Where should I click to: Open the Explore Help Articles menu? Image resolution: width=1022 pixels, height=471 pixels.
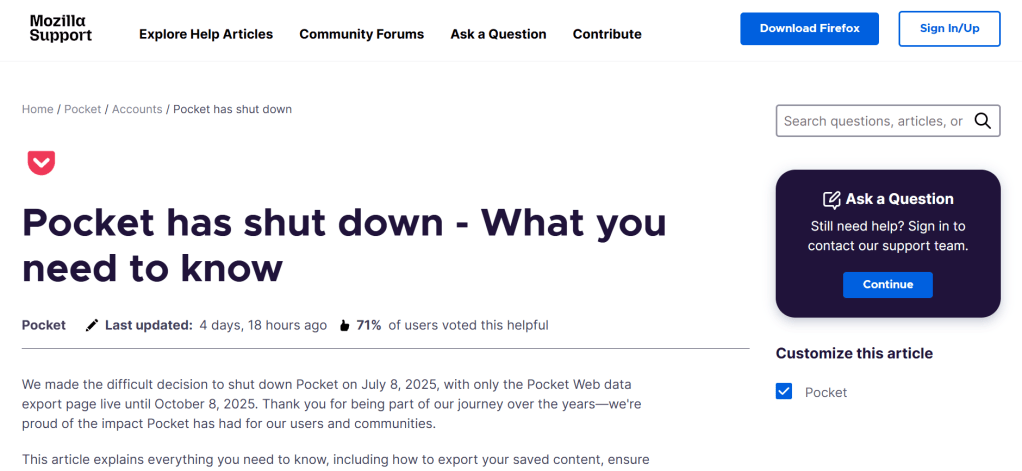(206, 34)
